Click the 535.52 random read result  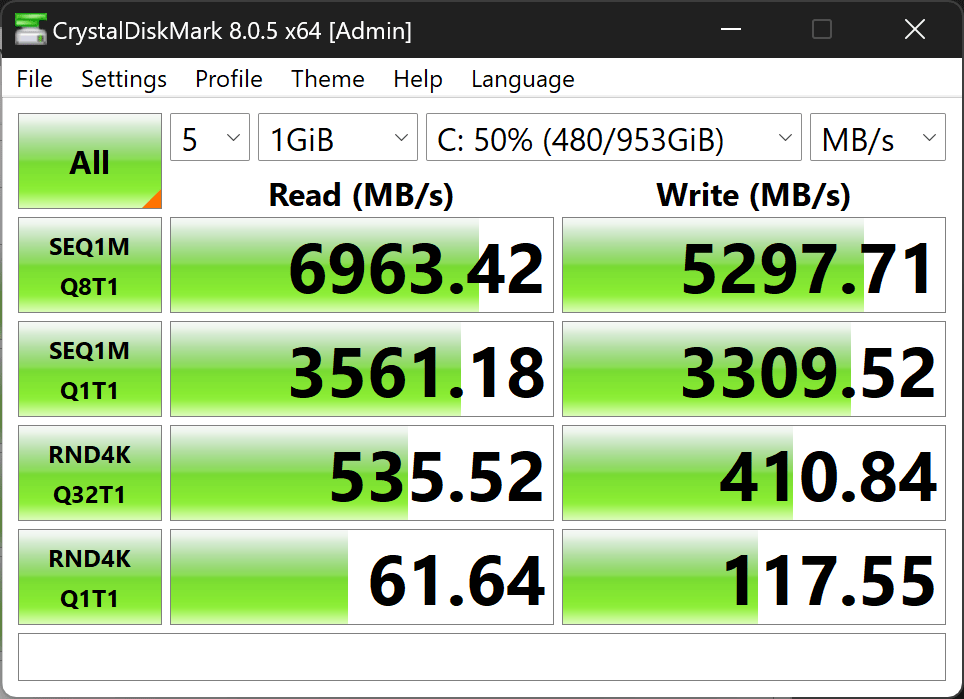click(362, 473)
